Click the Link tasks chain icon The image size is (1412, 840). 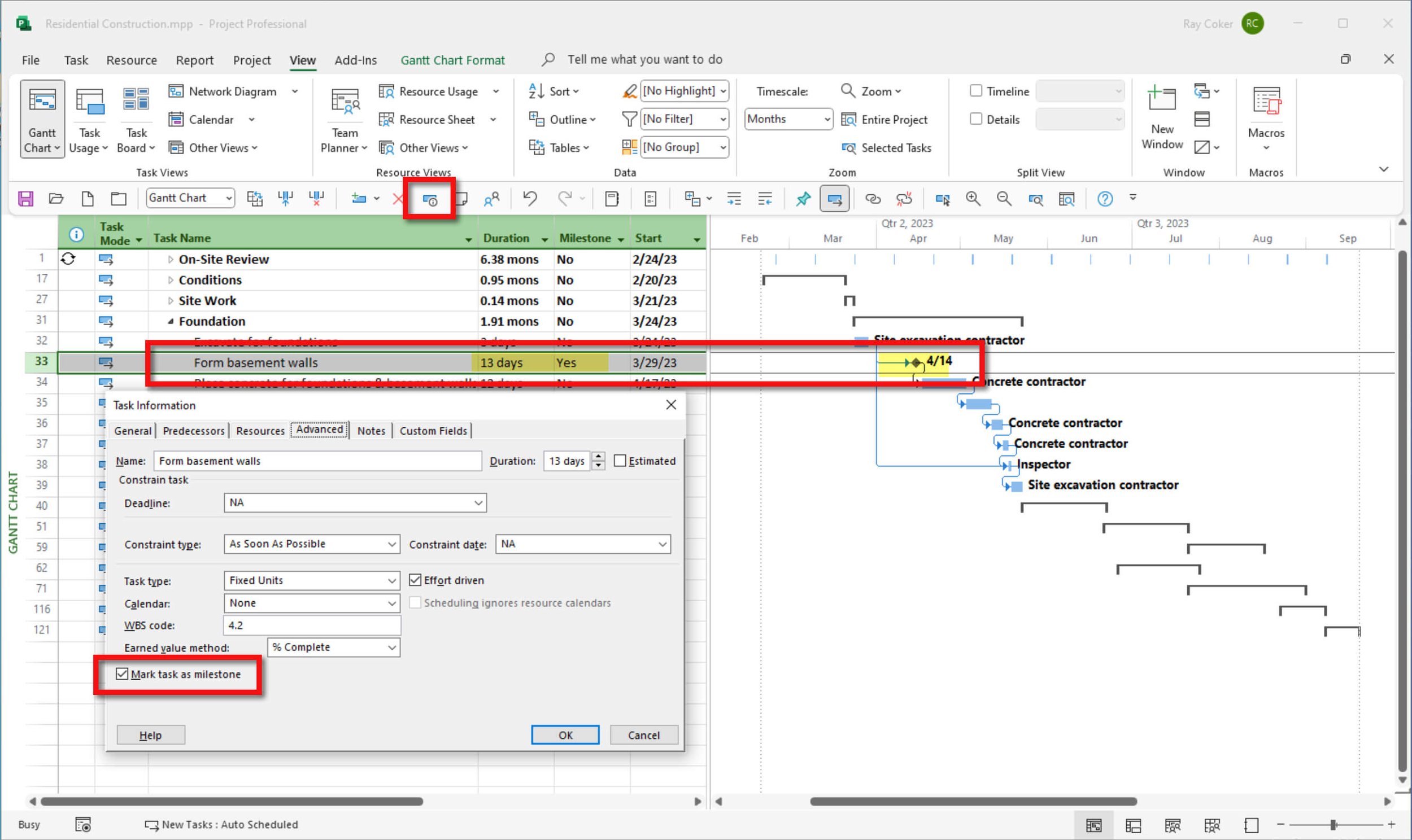(x=873, y=199)
